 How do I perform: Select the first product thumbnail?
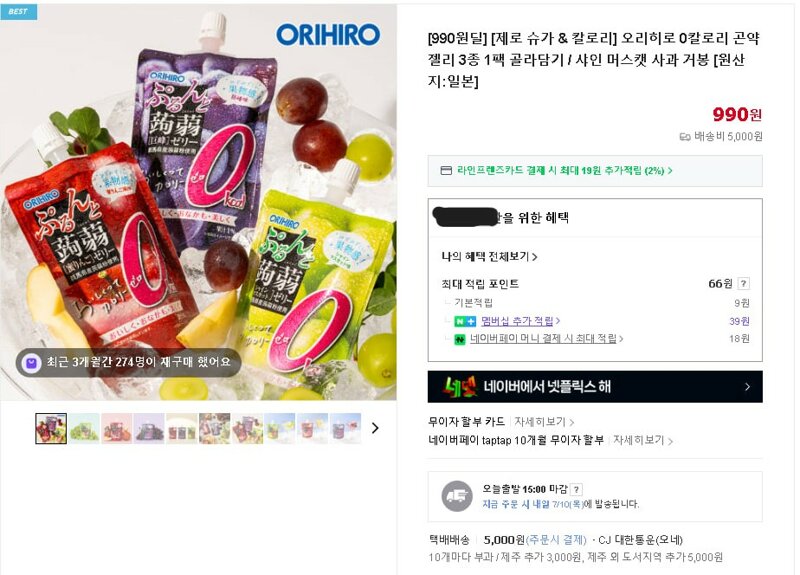51,429
